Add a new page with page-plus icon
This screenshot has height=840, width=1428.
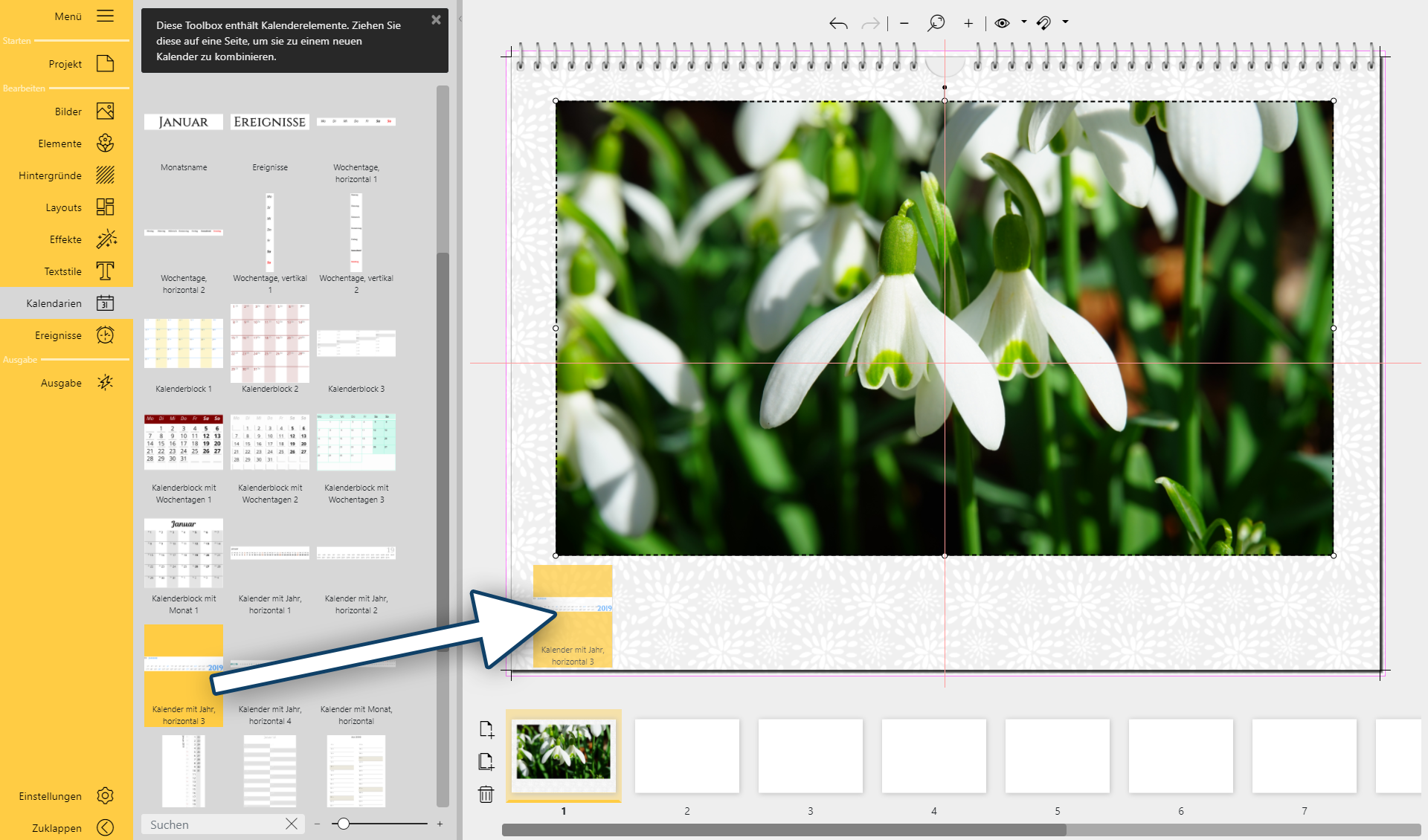coord(486,729)
